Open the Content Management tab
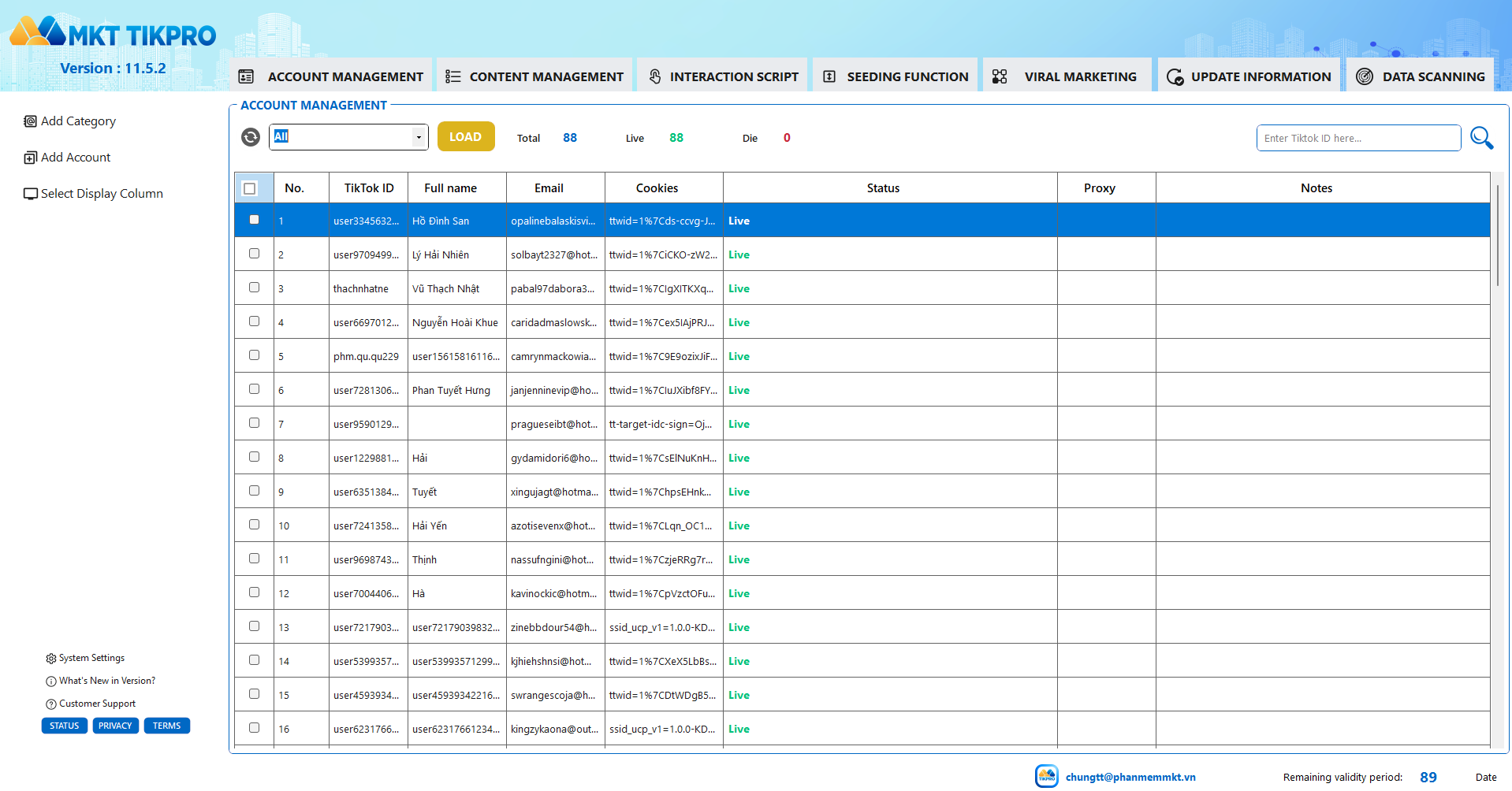This screenshot has width=1512, height=791. [534, 76]
